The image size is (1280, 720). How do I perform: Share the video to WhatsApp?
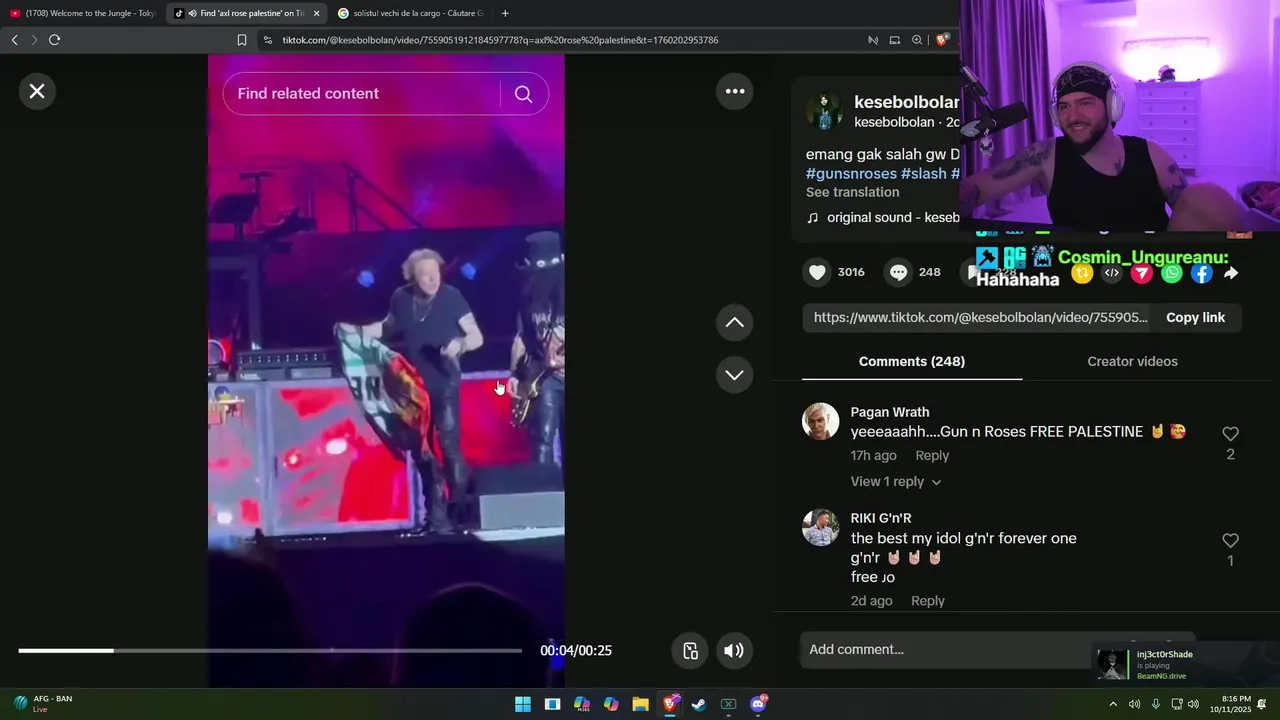coord(1172,273)
